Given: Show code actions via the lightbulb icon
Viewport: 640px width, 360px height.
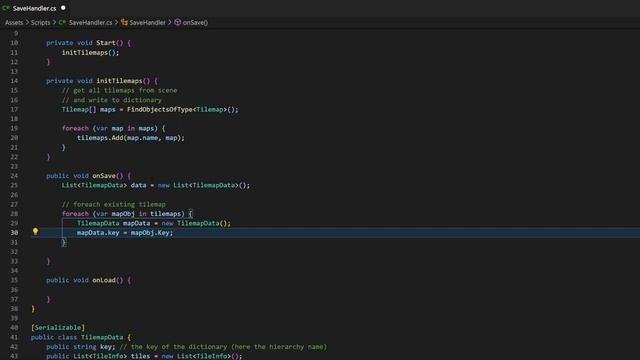Looking at the screenshot, I should (36, 232).
